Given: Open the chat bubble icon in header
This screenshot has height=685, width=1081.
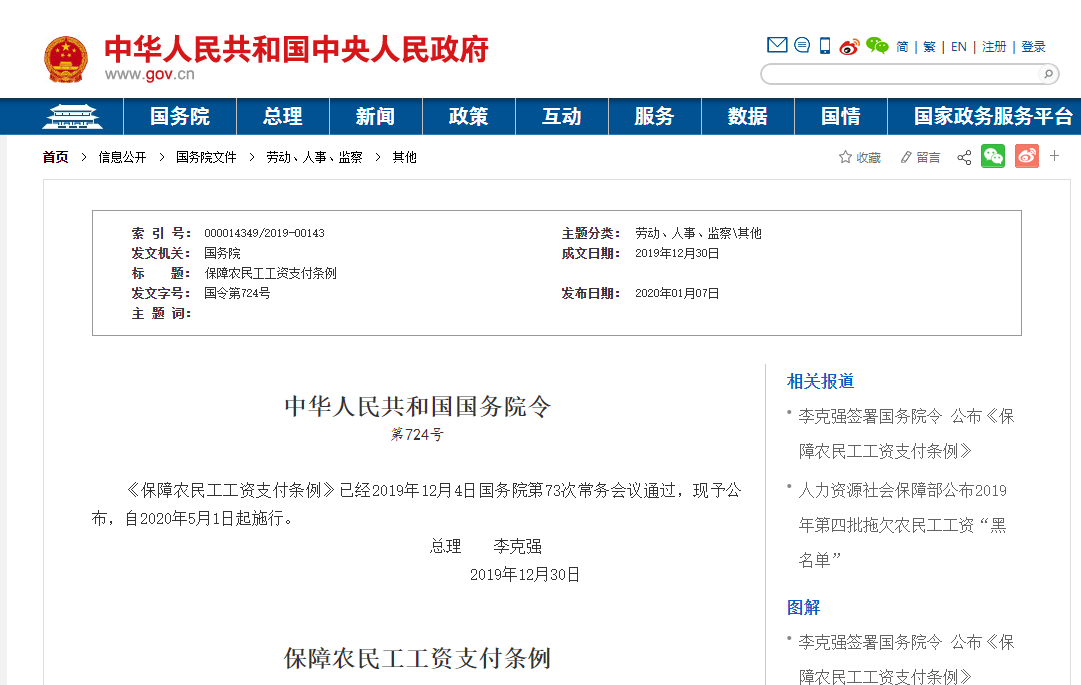Looking at the screenshot, I should 802,45.
